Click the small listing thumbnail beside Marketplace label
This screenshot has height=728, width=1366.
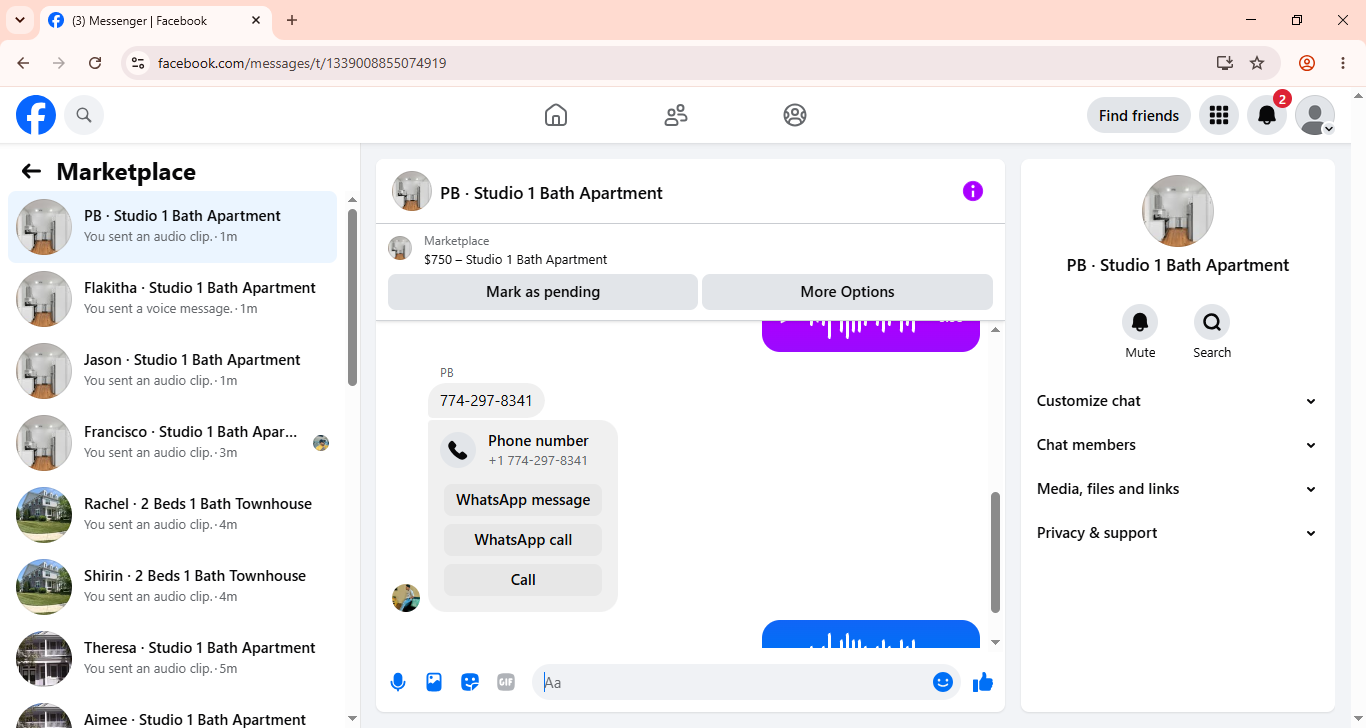(400, 248)
